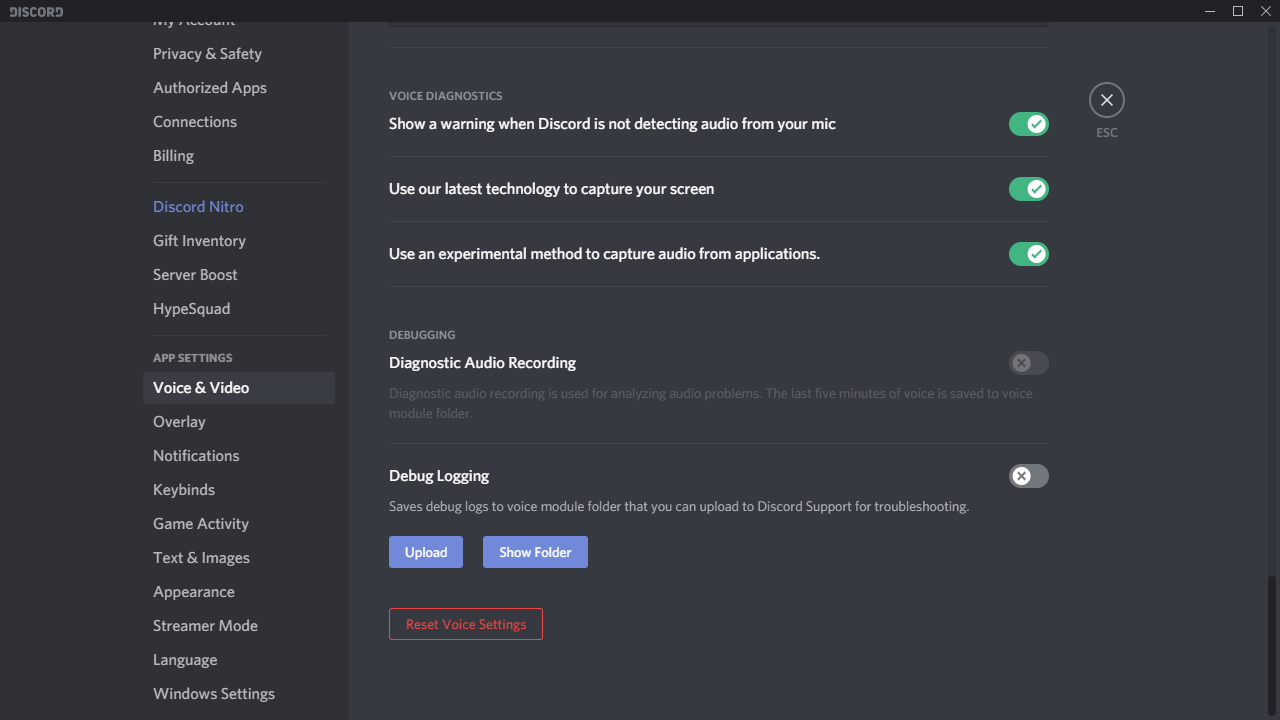This screenshot has width=1280, height=720.
Task: Open Streamer Mode settings
Action: [x=205, y=626]
